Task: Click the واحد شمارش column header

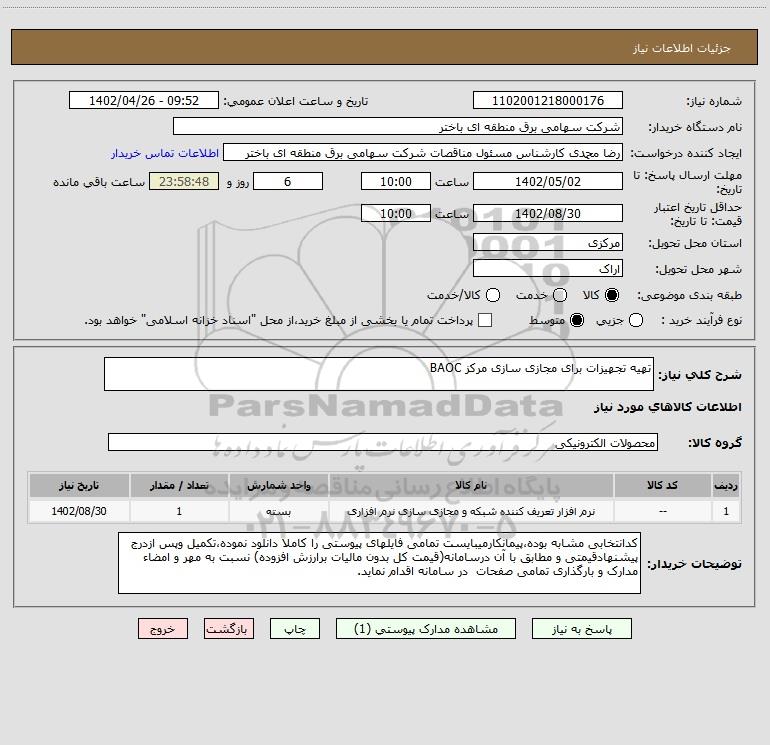Action: (278, 486)
